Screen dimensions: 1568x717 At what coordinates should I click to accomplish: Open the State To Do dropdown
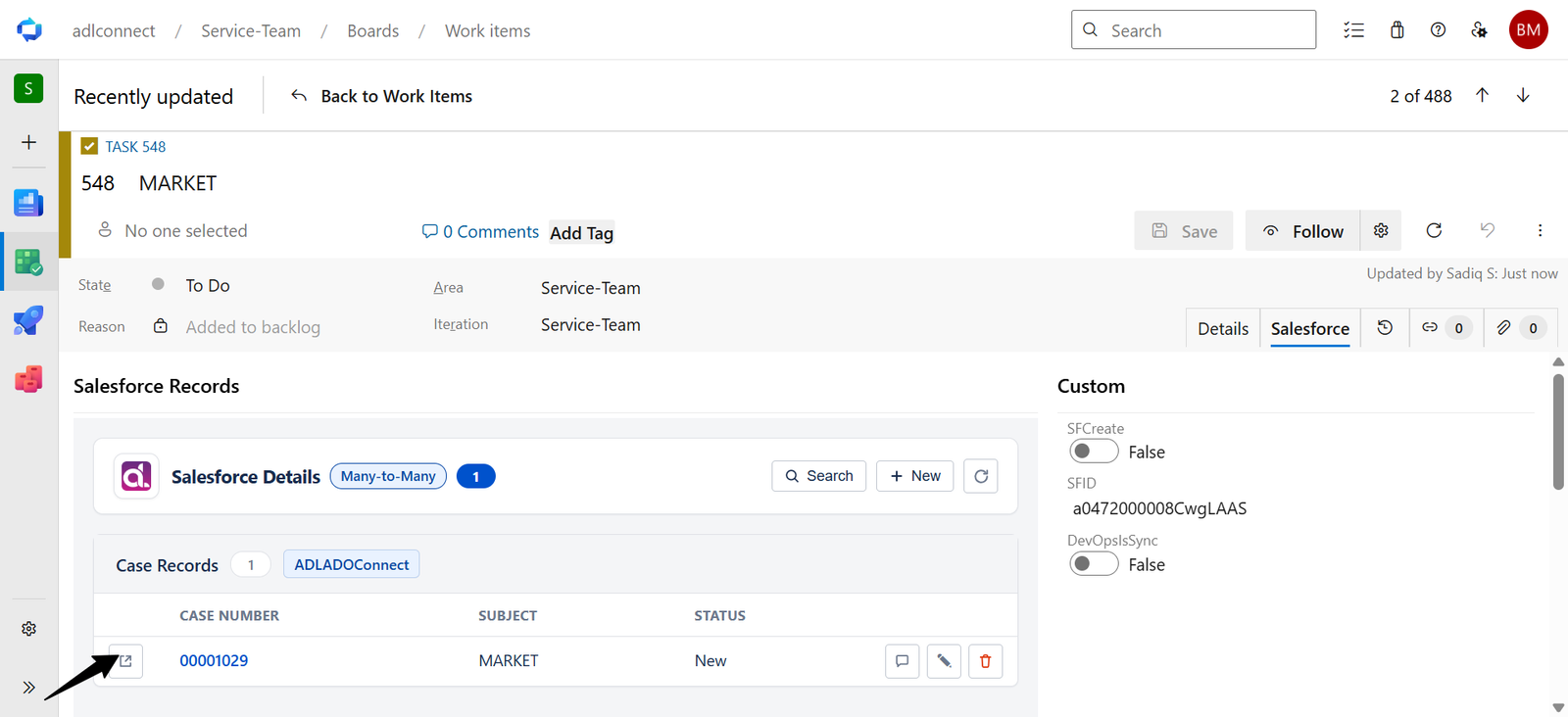208,286
